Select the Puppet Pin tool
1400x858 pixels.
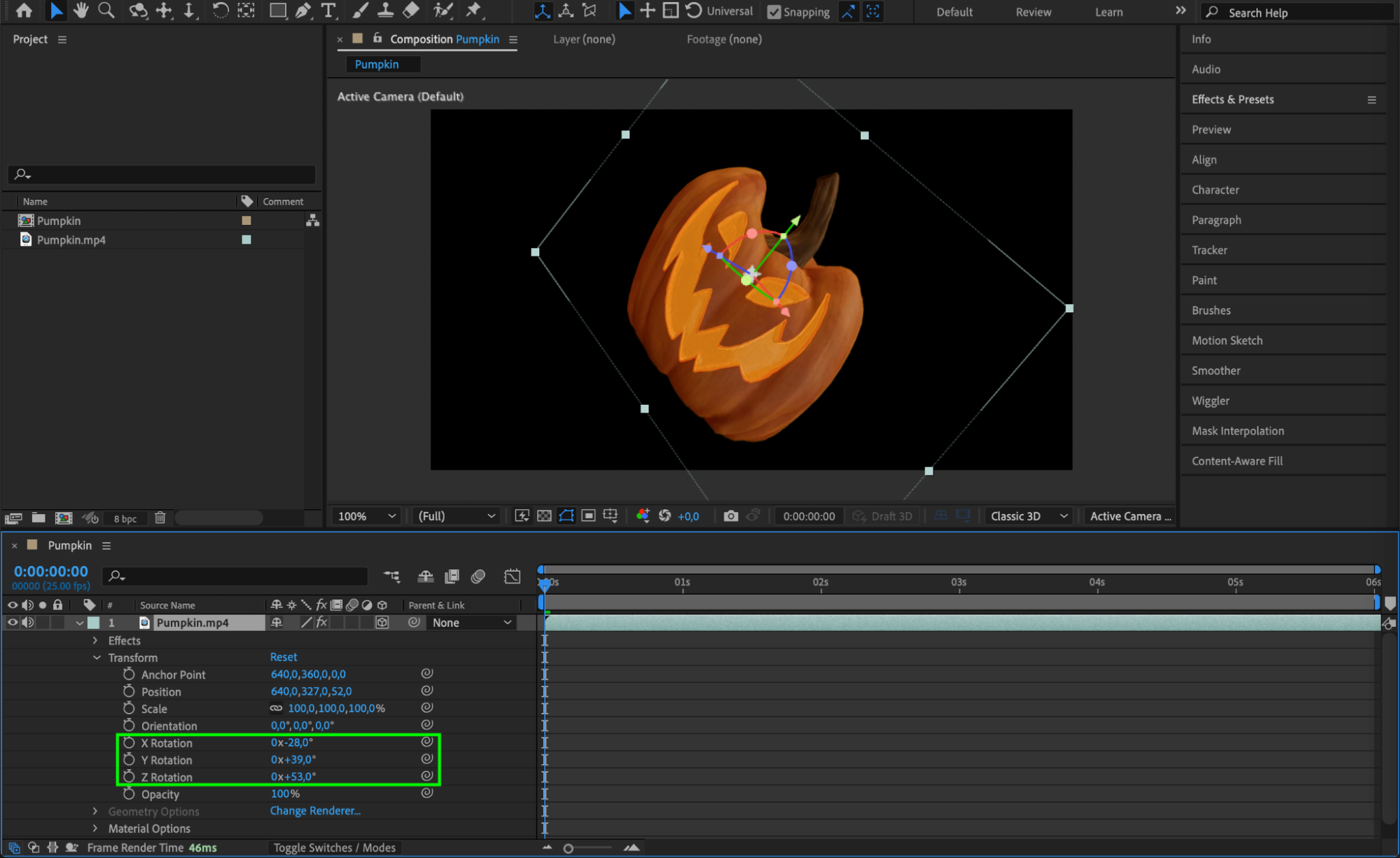(474, 11)
